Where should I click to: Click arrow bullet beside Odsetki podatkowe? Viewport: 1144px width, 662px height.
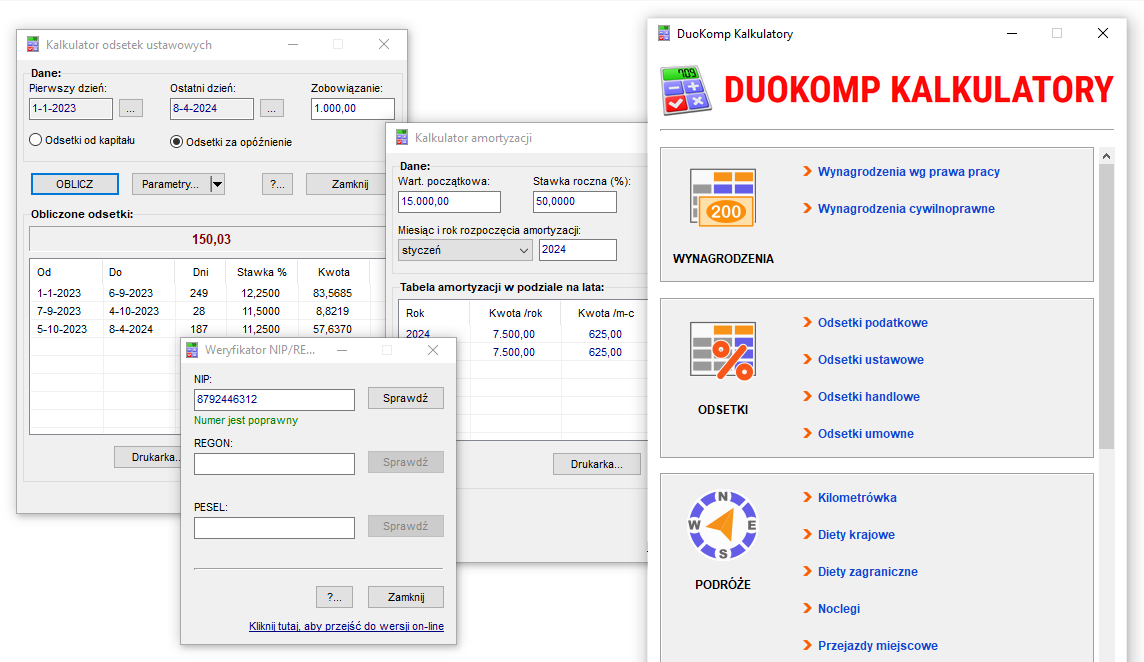(808, 322)
